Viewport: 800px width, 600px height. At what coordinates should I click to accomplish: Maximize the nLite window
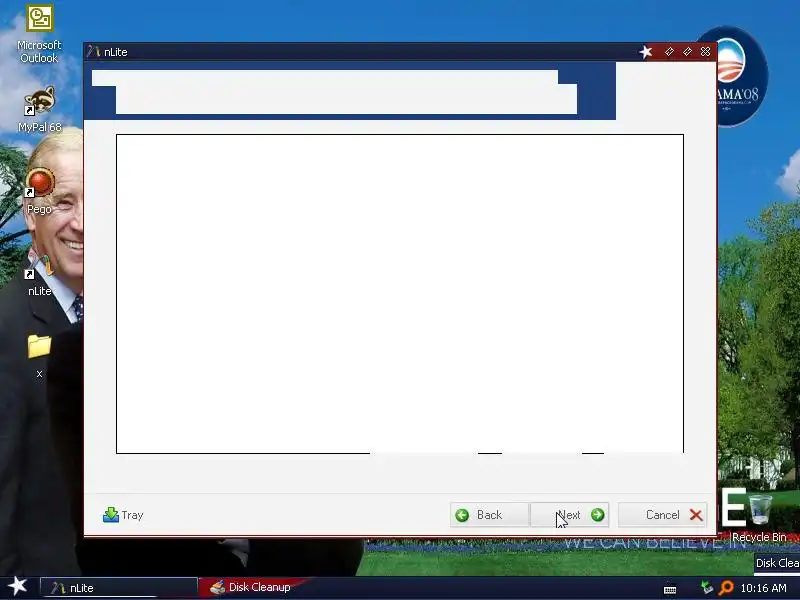687,52
